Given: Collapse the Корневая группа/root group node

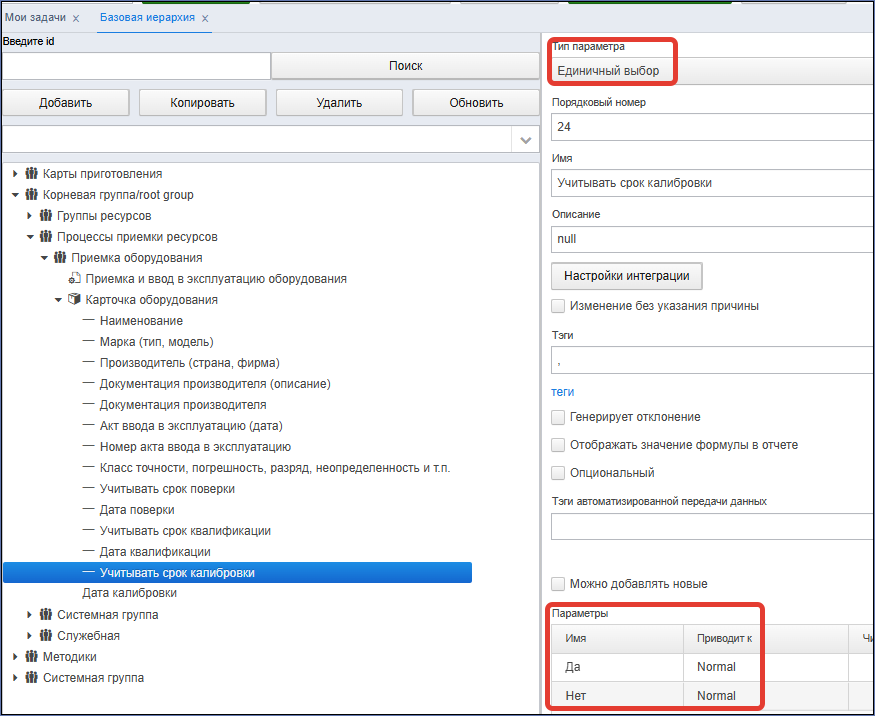Looking at the screenshot, I should (16, 195).
